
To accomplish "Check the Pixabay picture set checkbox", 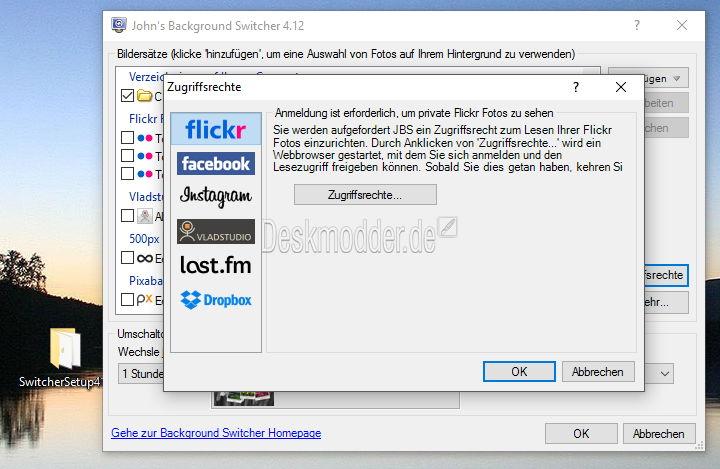I will (128, 299).
